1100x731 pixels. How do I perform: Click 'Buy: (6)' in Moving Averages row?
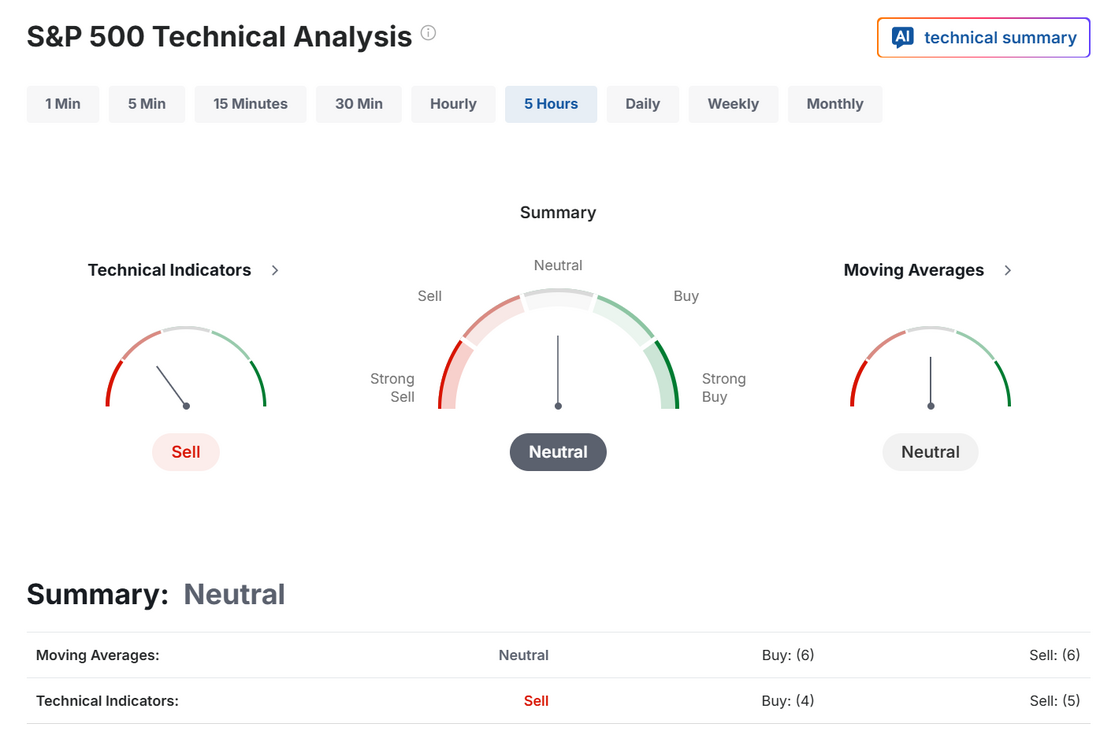pyautogui.click(x=788, y=655)
